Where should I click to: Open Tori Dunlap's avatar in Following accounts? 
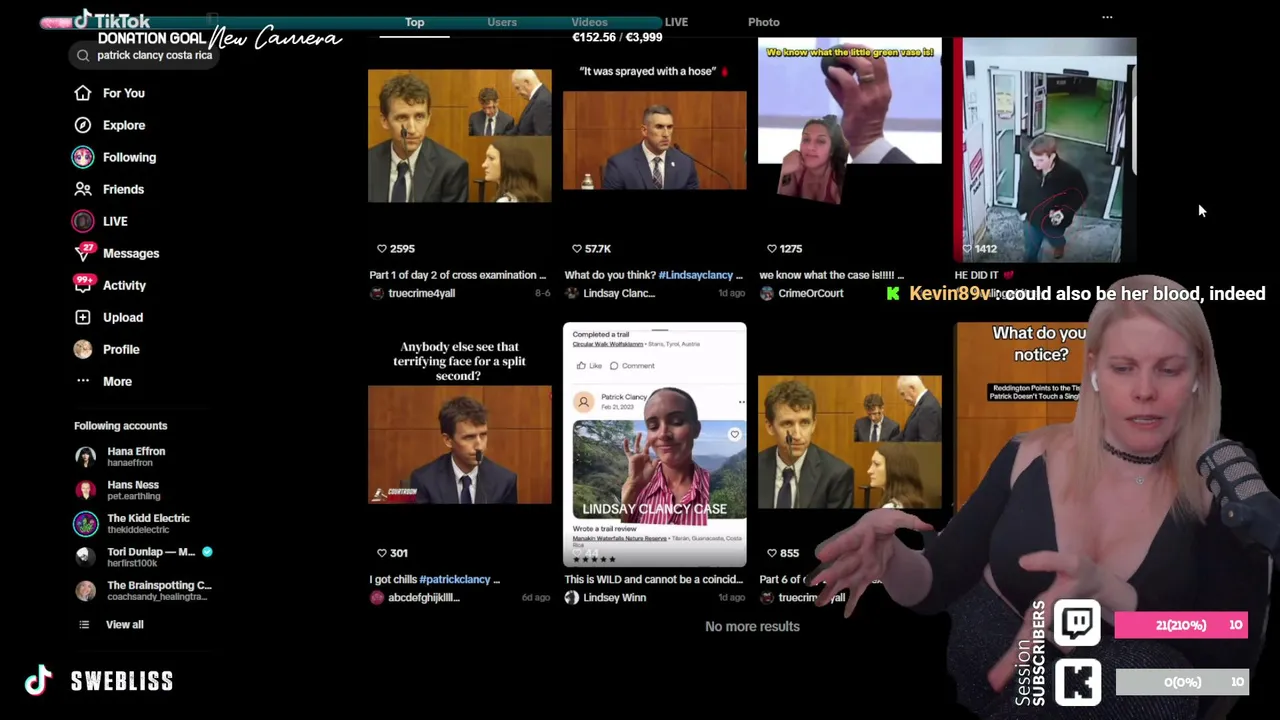click(86, 557)
